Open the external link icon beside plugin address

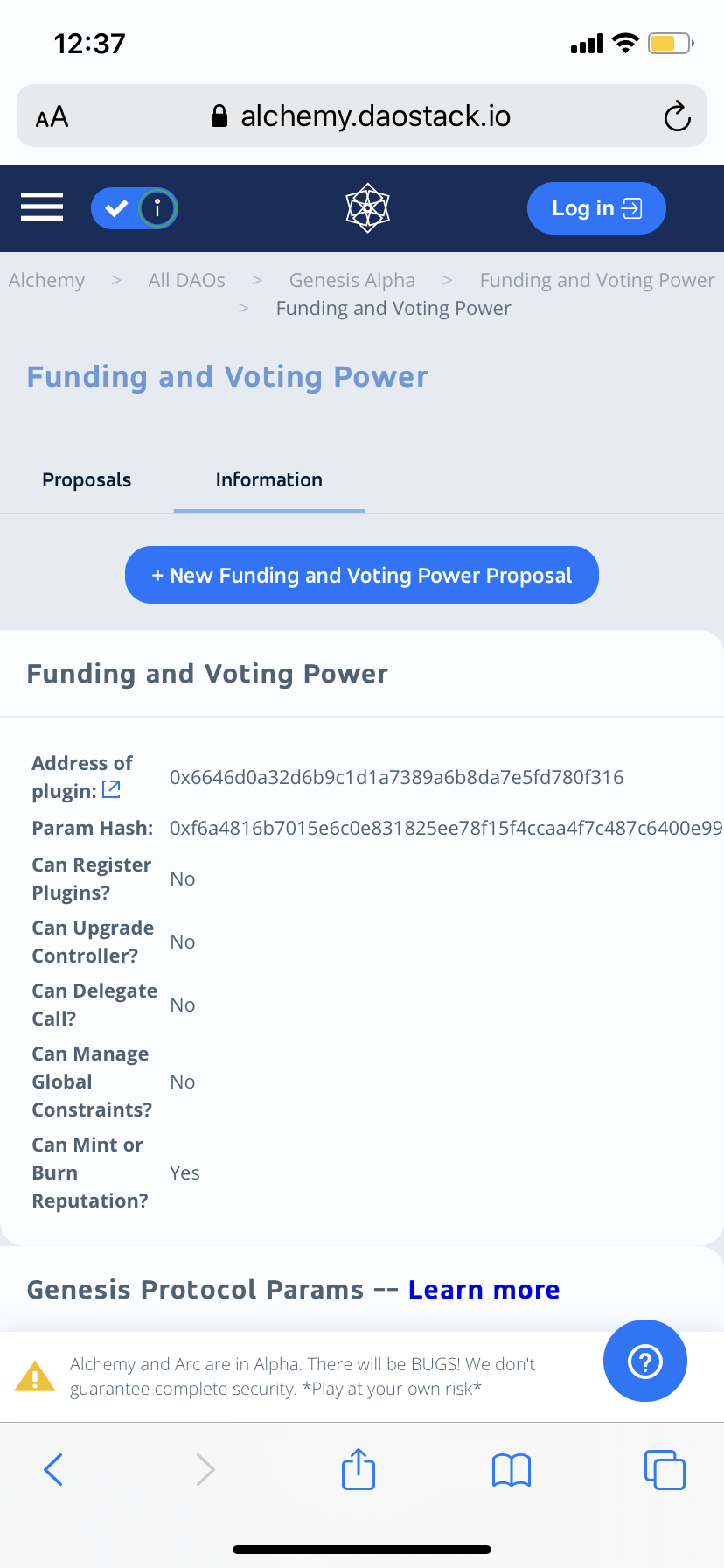[111, 789]
